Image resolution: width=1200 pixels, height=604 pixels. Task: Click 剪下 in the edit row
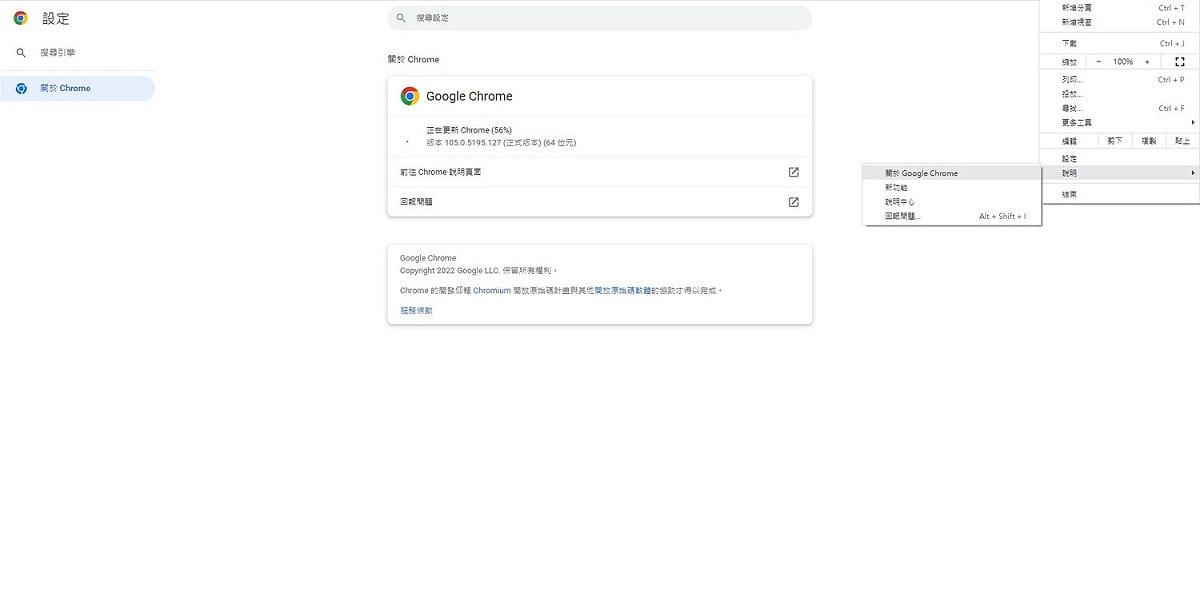[x=1117, y=141]
